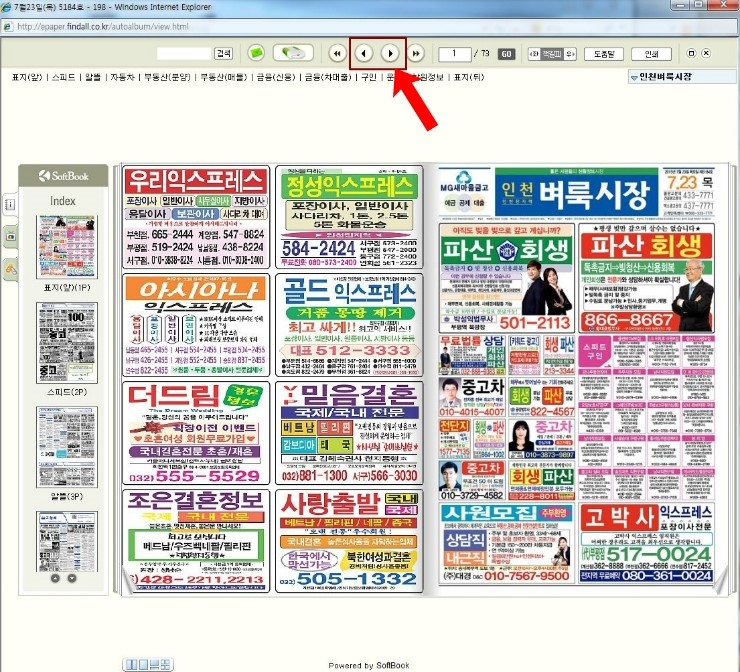Switch to grid thumbnail view icon

[165, 664]
